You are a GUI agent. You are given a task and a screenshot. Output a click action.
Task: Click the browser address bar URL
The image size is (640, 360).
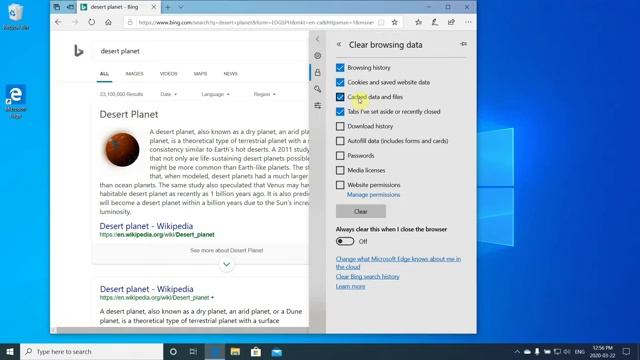[x=256, y=22]
